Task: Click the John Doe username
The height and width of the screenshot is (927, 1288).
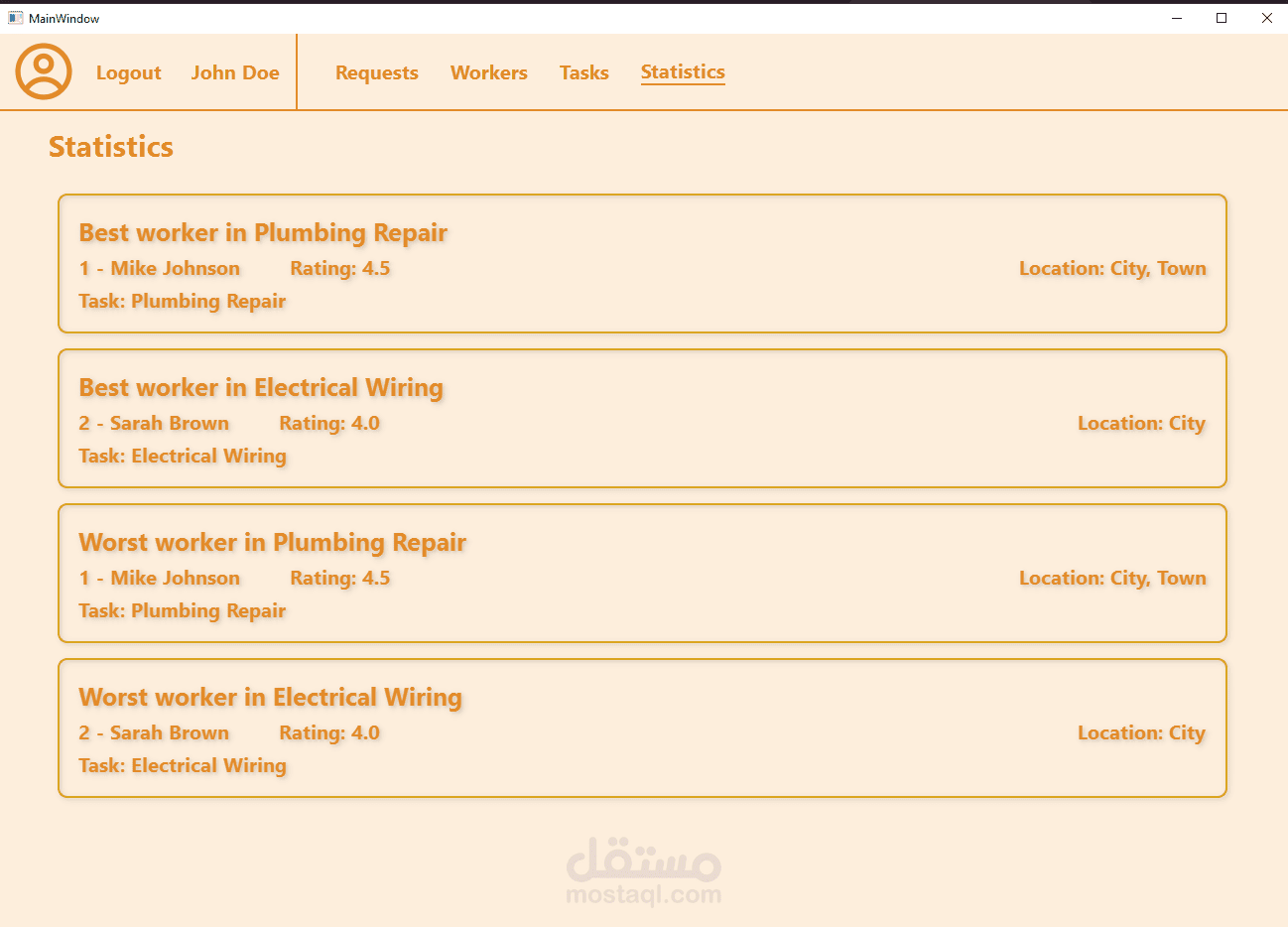Action: (x=235, y=72)
